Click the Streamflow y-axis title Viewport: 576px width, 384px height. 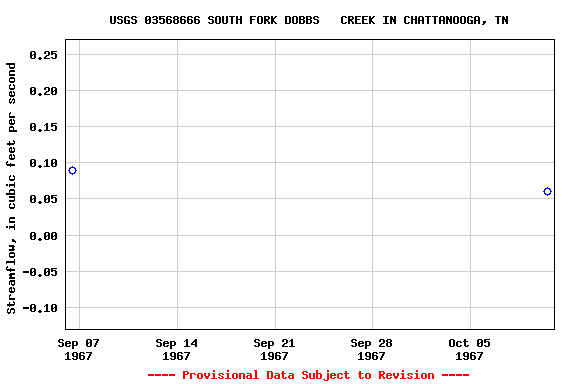point(11,188)
